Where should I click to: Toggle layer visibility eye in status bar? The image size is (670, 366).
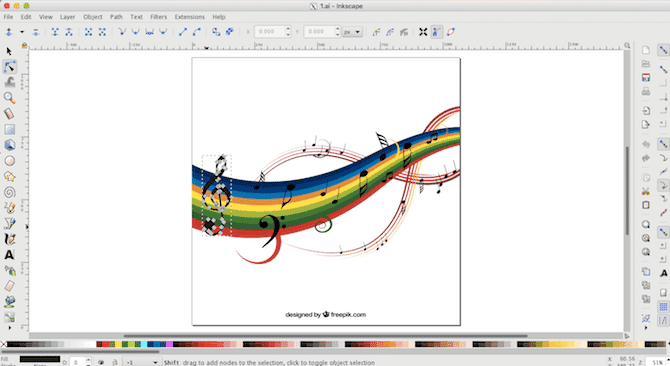[101, 362]
